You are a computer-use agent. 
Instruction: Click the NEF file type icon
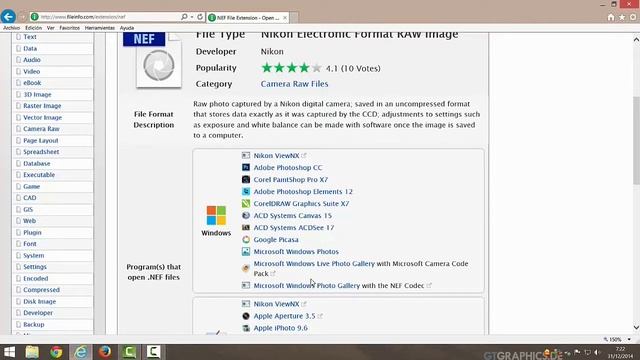point(152,60)
